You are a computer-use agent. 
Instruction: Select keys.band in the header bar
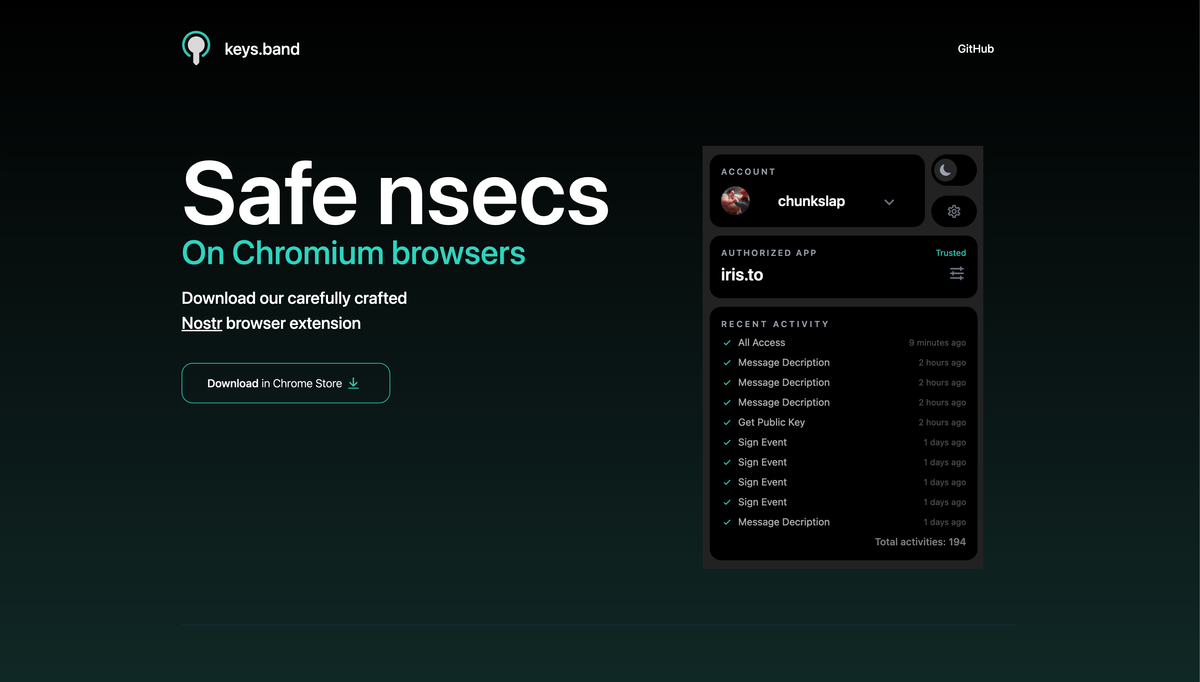(x=263, y=47)
